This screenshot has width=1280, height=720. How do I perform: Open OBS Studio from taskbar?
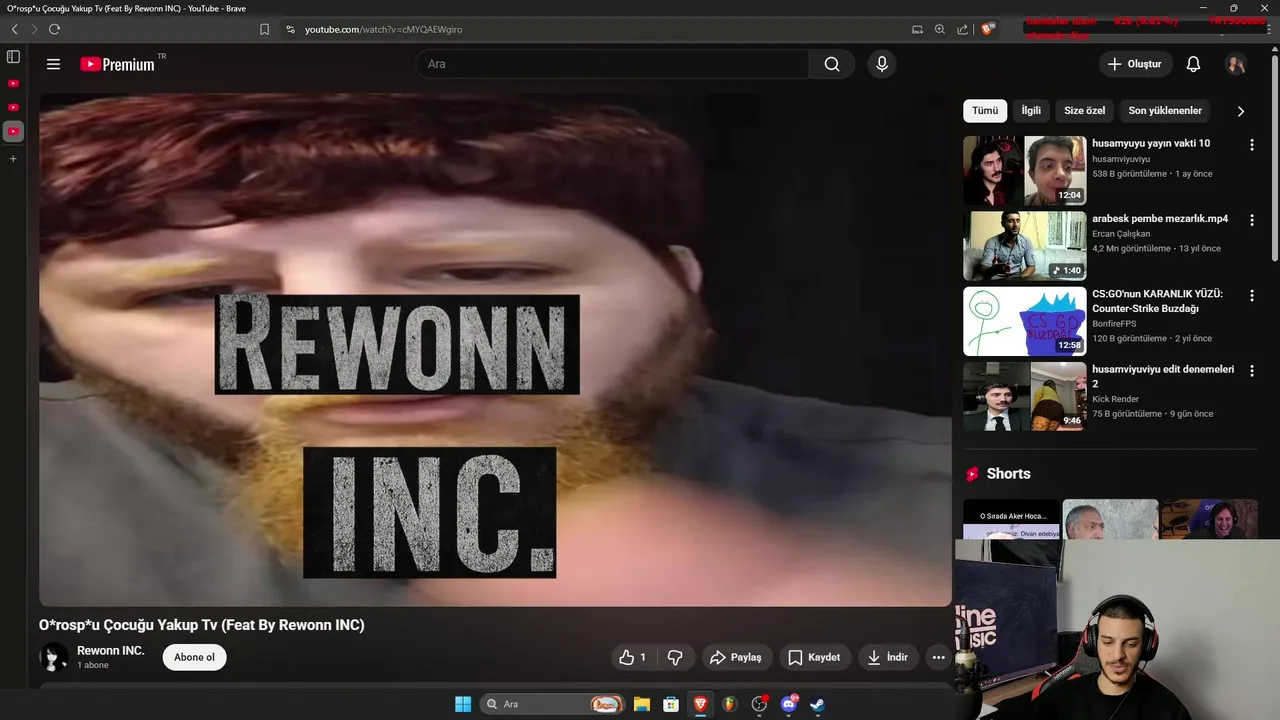(x=759, y=704)
